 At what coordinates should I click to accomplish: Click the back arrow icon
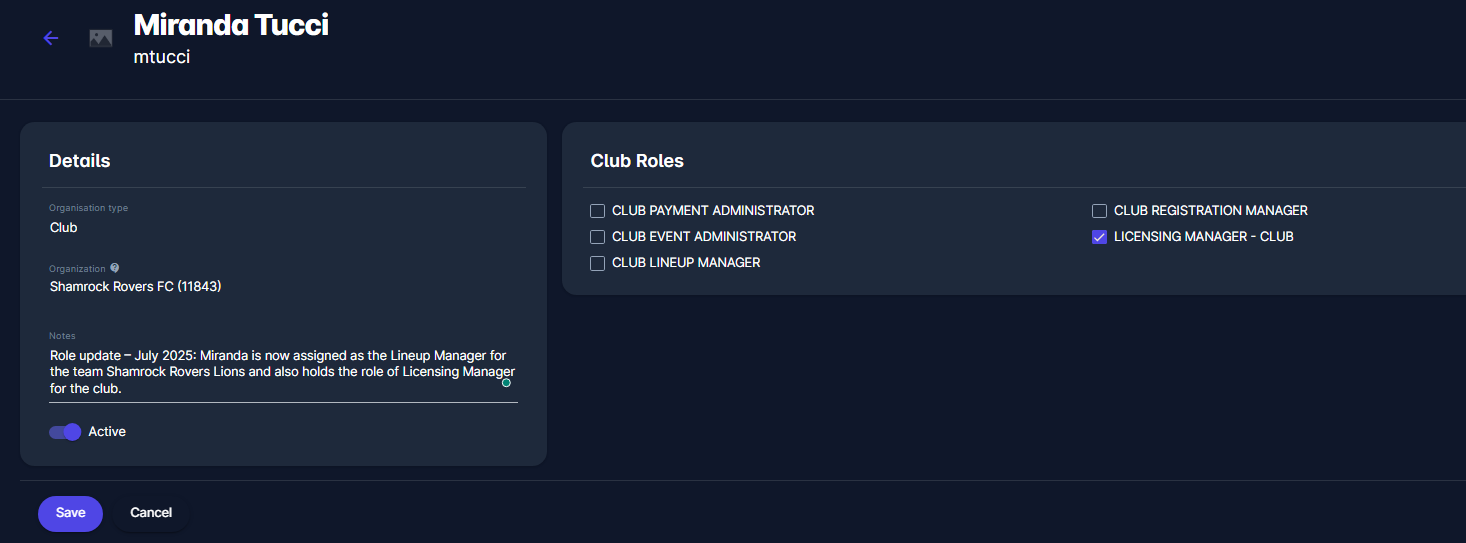[51, 38]
